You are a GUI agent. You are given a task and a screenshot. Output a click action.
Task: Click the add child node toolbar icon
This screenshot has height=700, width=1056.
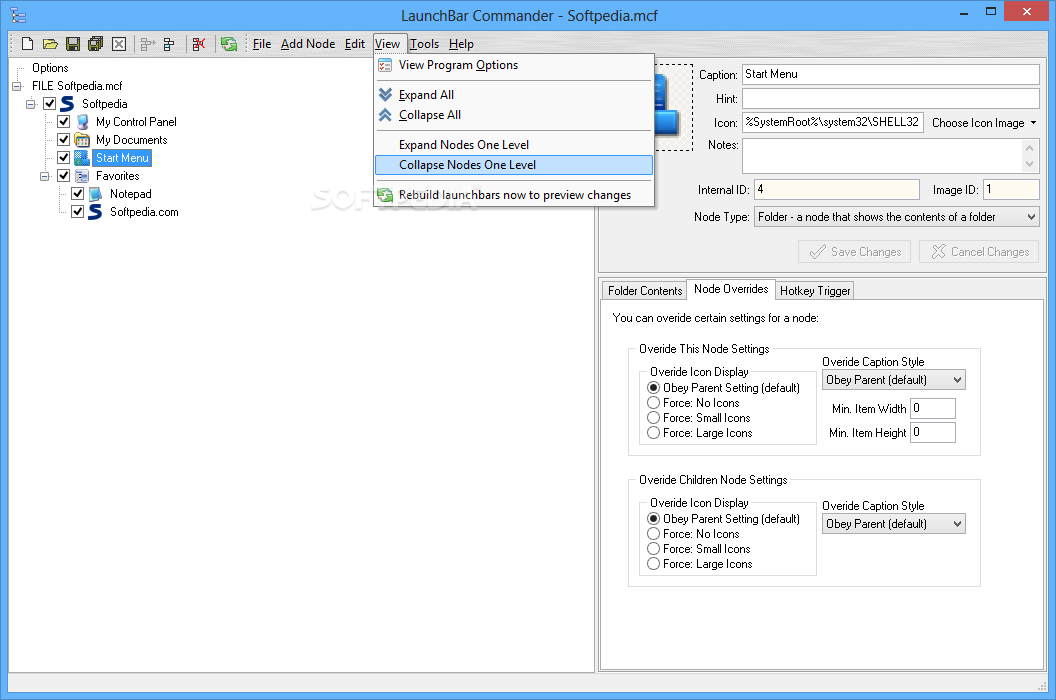(x=169, y=44)
